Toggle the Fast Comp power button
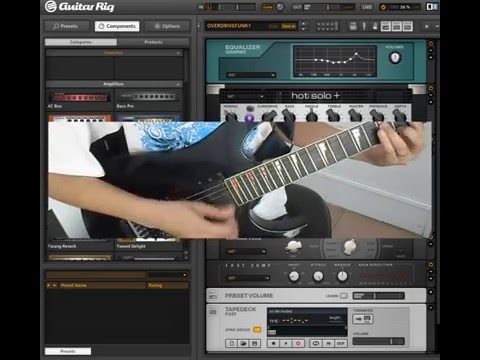Viewport: 480px width, 360px height. [x=431, y=265]
